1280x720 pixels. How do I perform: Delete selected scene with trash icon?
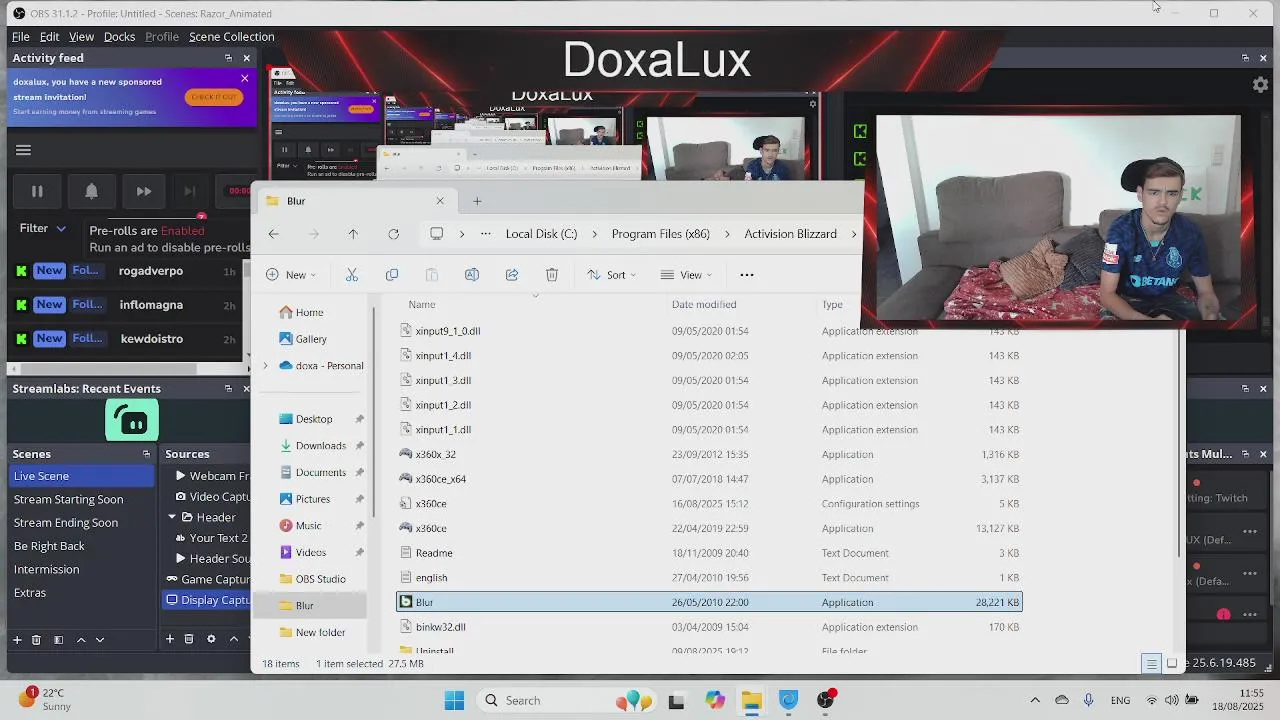pyautogui.click(x=37, y=640)
